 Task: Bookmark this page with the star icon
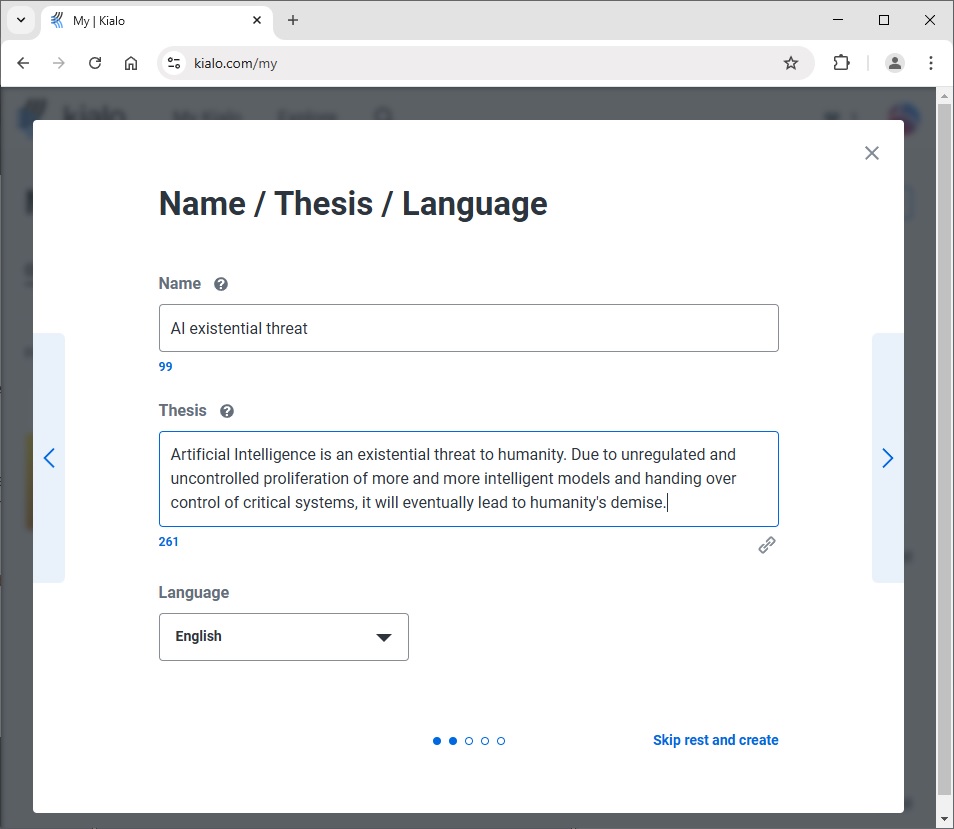(x=790, y=63)
